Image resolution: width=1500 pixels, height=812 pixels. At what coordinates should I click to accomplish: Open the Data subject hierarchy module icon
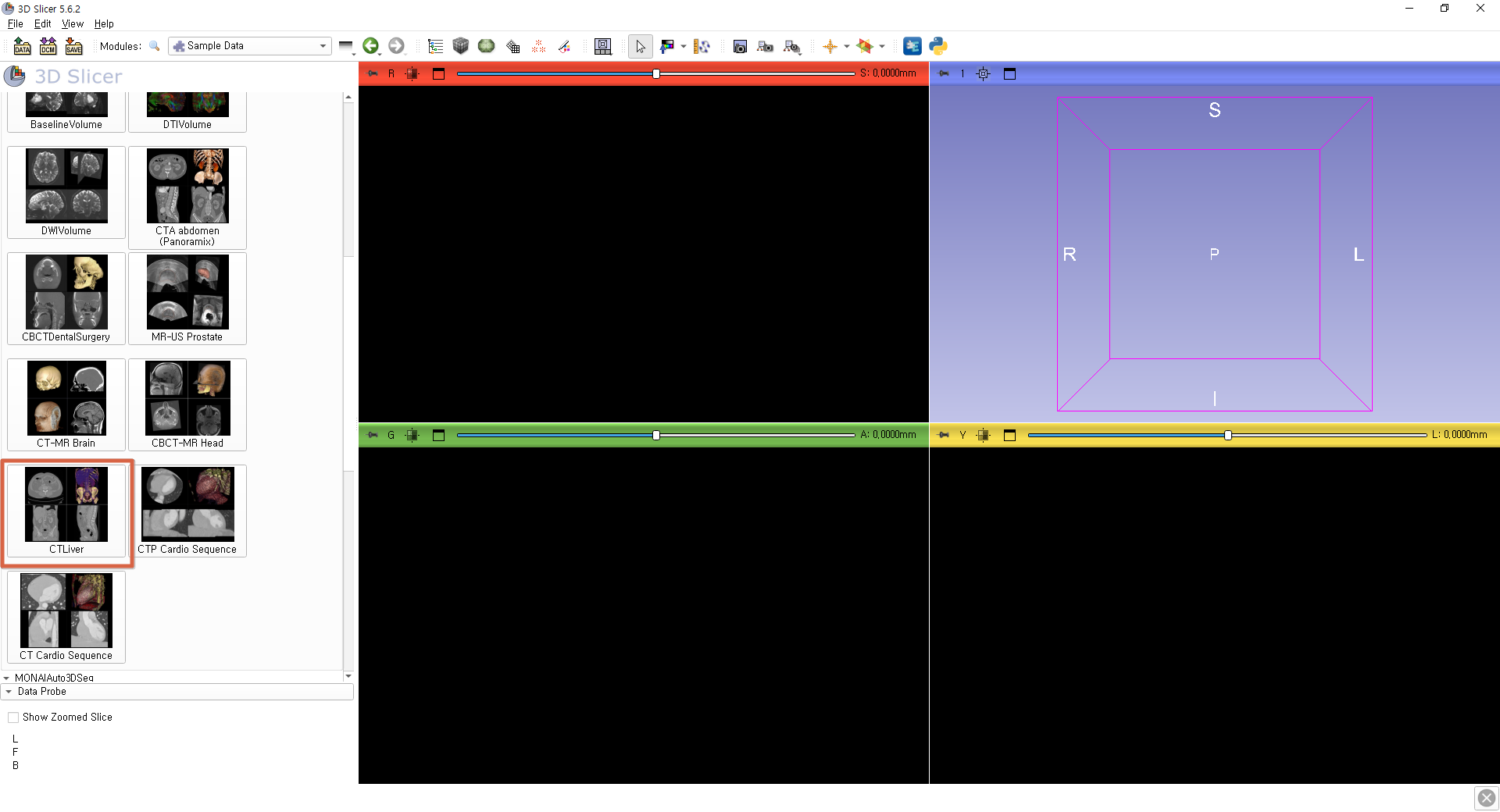(x=435, y=47)
